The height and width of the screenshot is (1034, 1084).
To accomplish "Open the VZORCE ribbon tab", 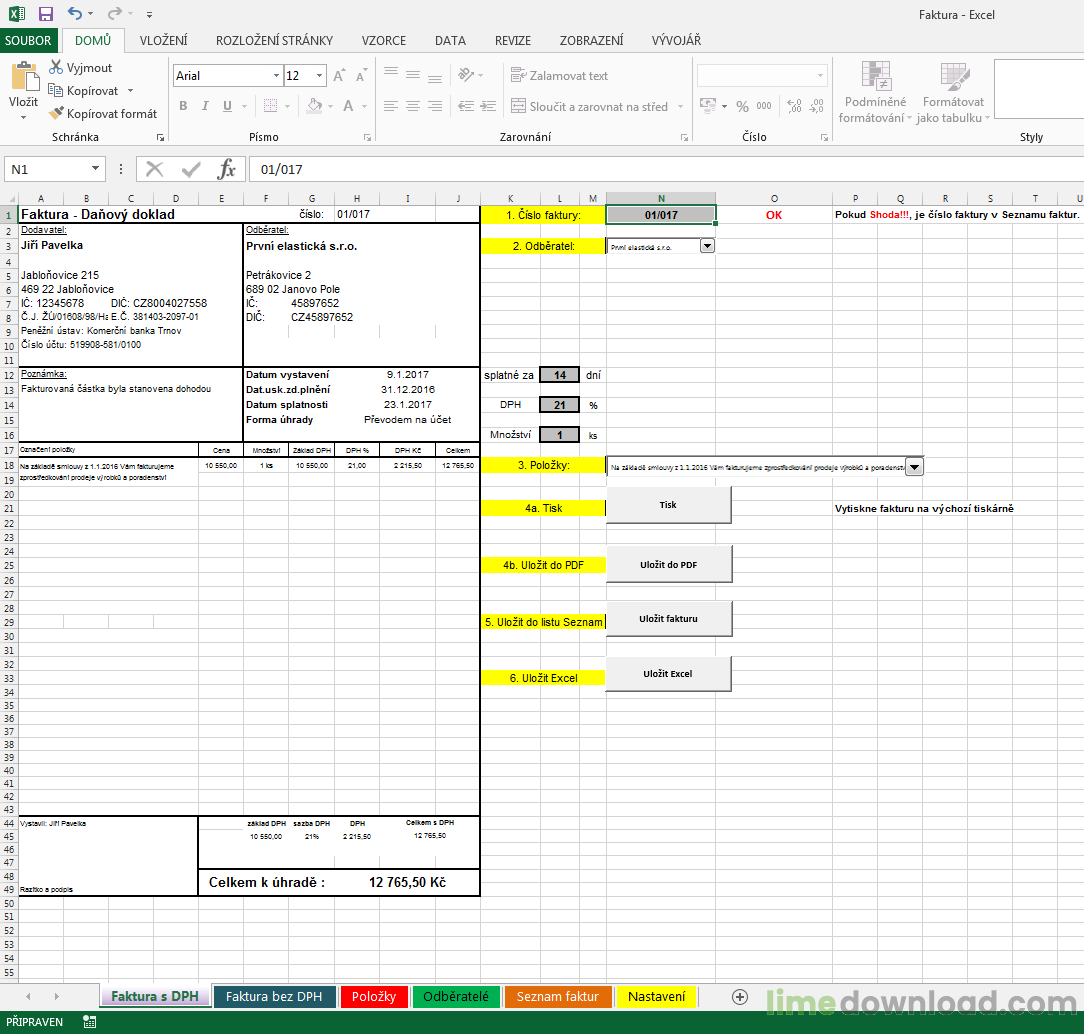I will tap(383, 41).
